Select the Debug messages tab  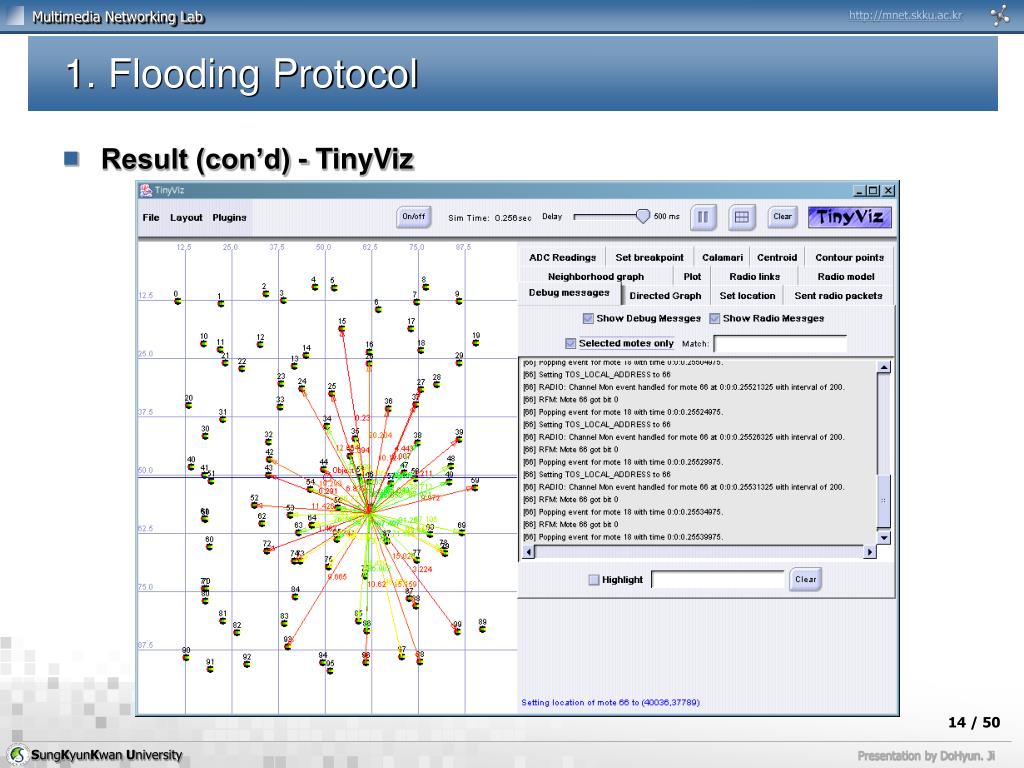[x=569, y=293]
